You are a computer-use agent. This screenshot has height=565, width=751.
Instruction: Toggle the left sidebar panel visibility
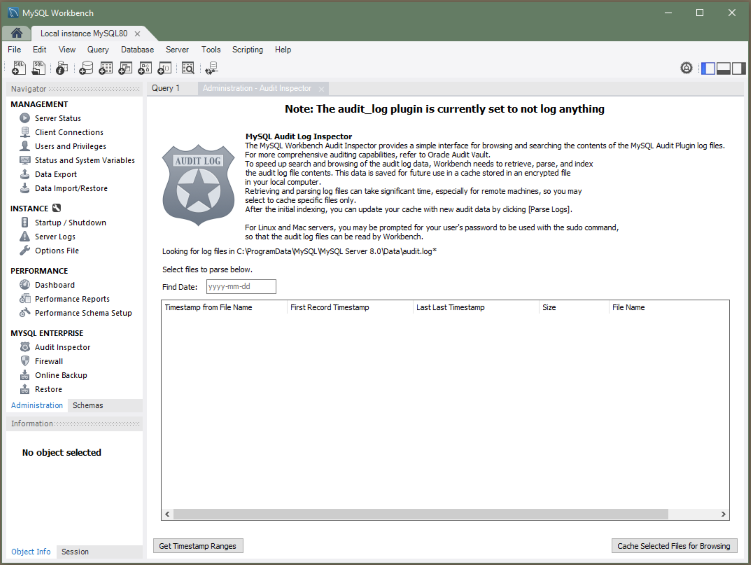coord(708,68)
